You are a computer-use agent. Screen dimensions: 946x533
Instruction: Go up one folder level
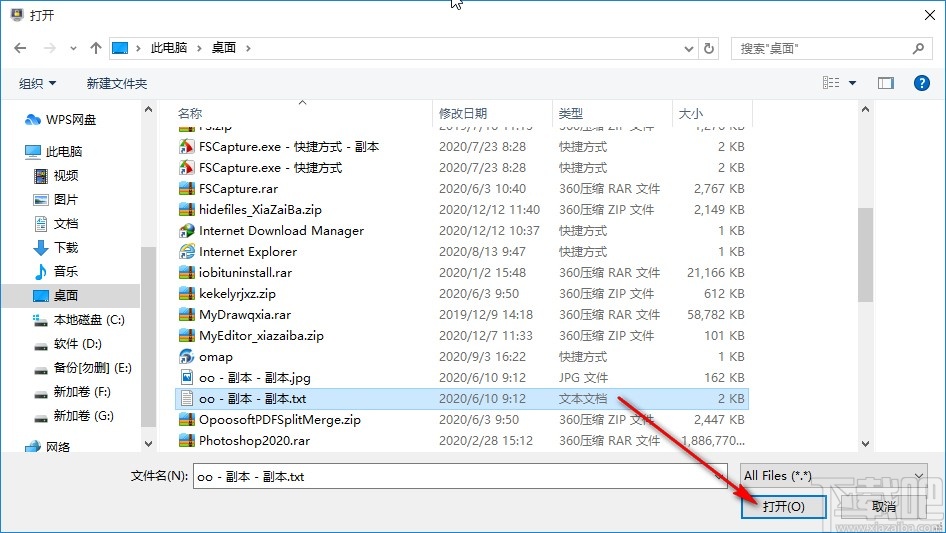pos(95,48)
